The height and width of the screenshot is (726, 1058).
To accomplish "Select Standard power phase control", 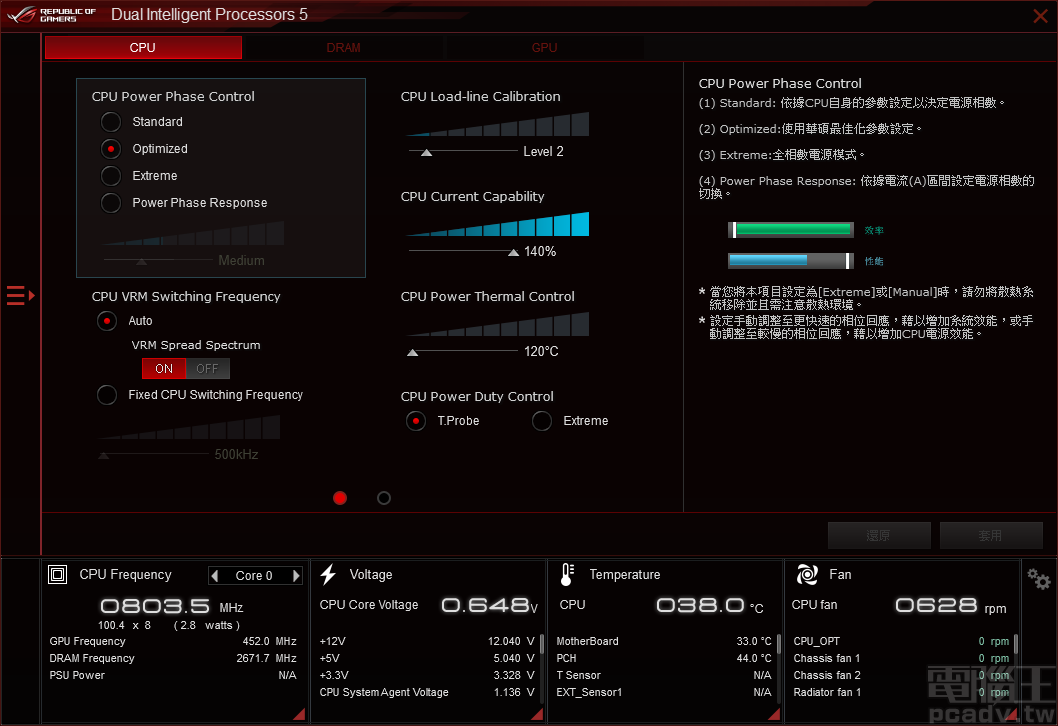I will coord(111,122).
